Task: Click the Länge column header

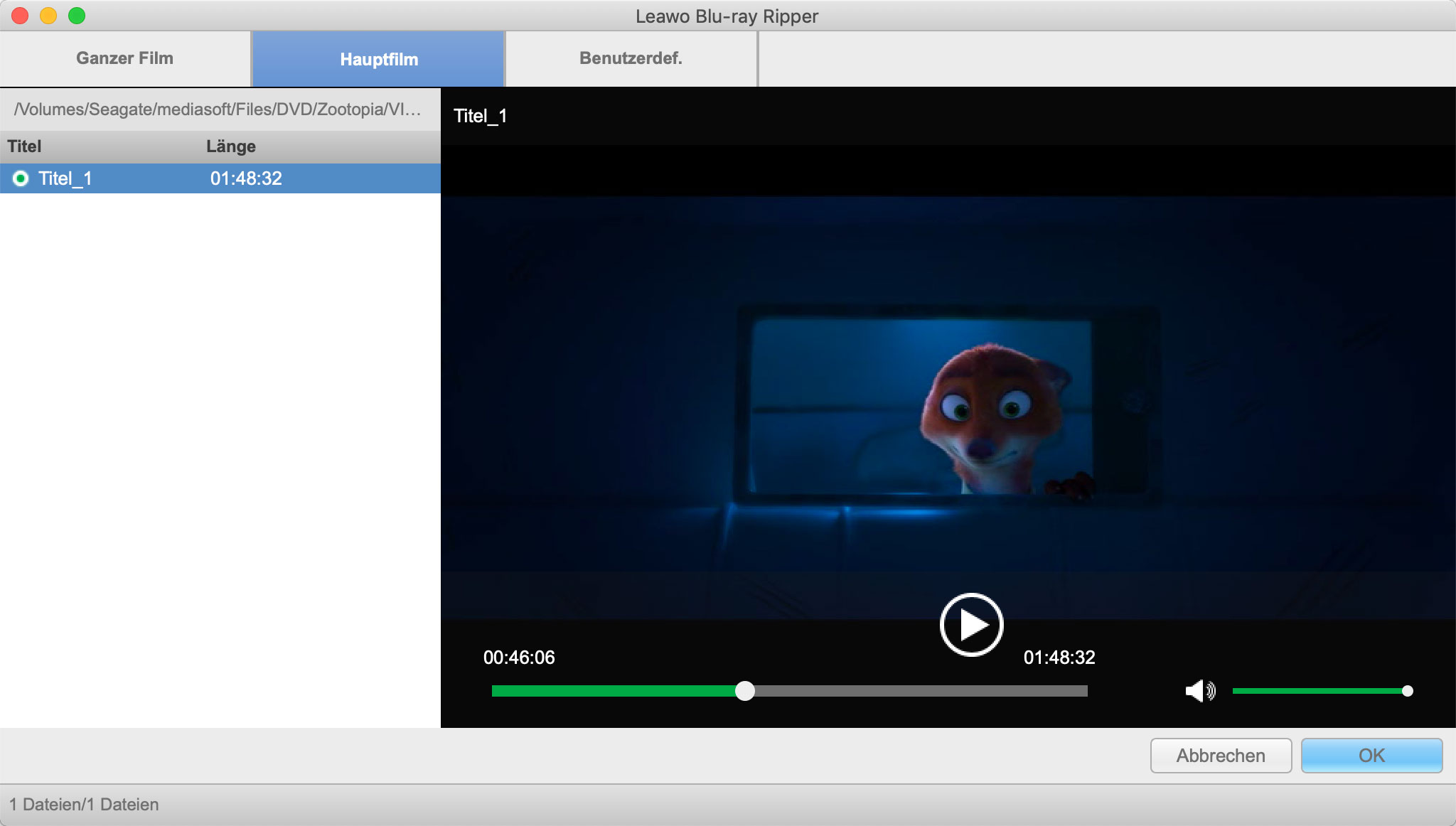Action: pyautogui.click(x=231, y=146)
